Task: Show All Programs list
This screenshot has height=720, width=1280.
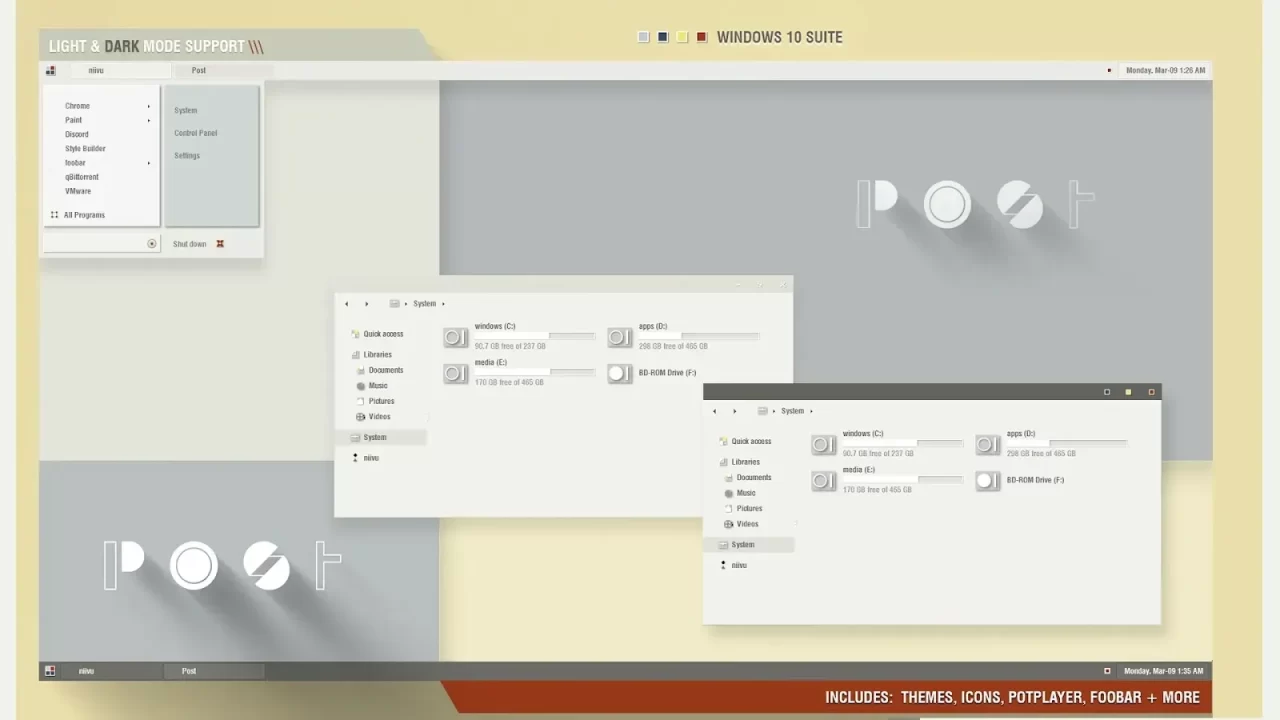Action: tap(84, 215)
